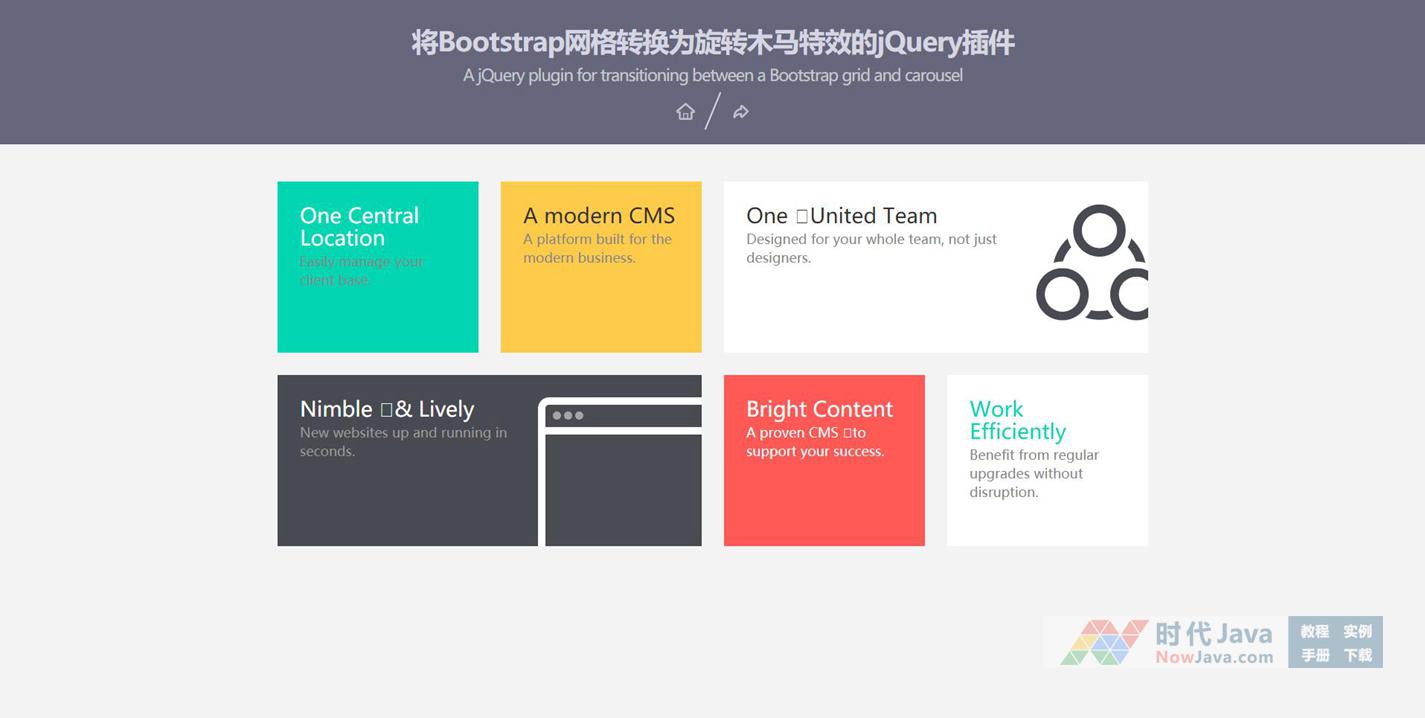
Task: Click the three-circles team icon
Action: point(1092,264)
